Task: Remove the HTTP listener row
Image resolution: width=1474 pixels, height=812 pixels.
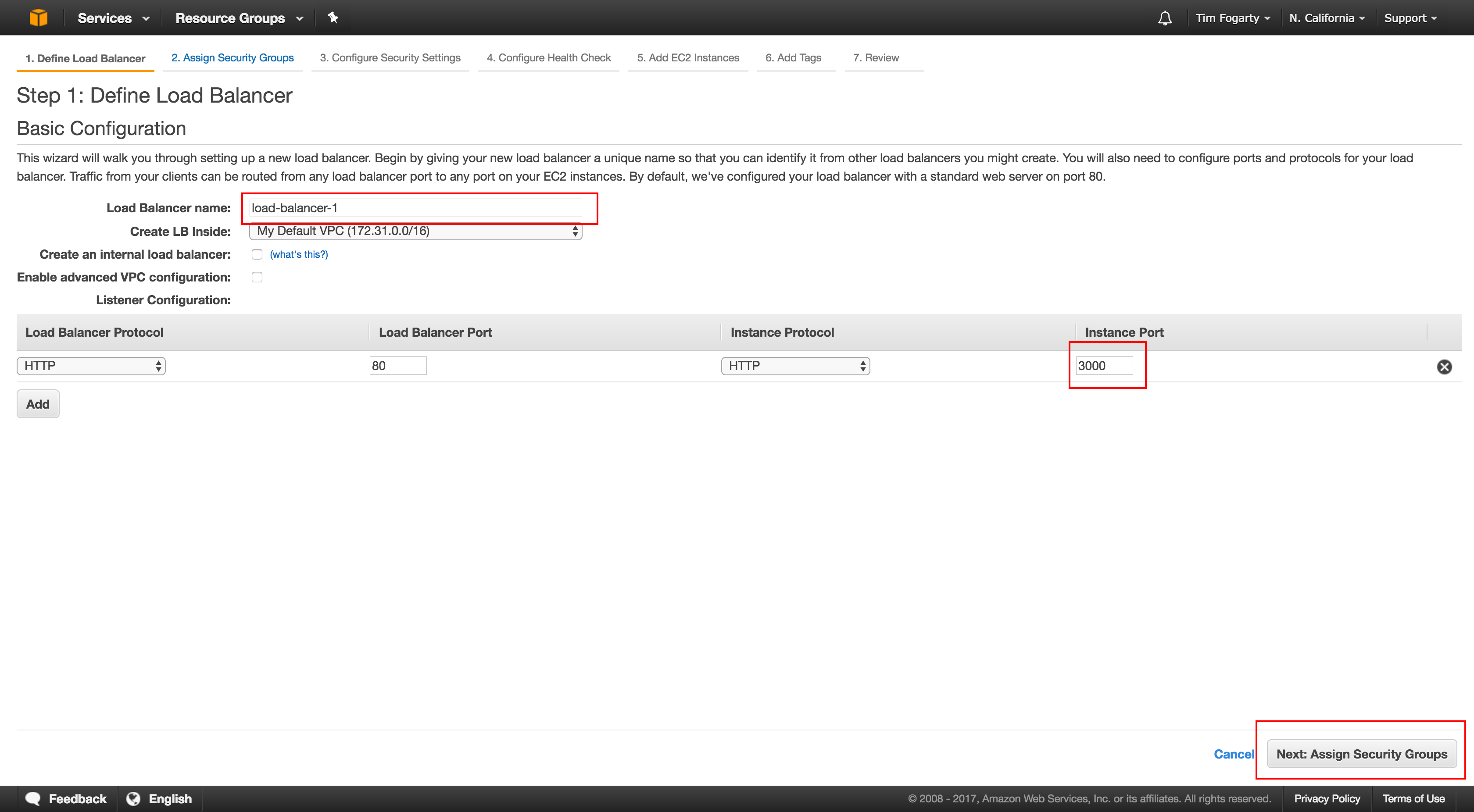Action: [x=1445, y=367]
